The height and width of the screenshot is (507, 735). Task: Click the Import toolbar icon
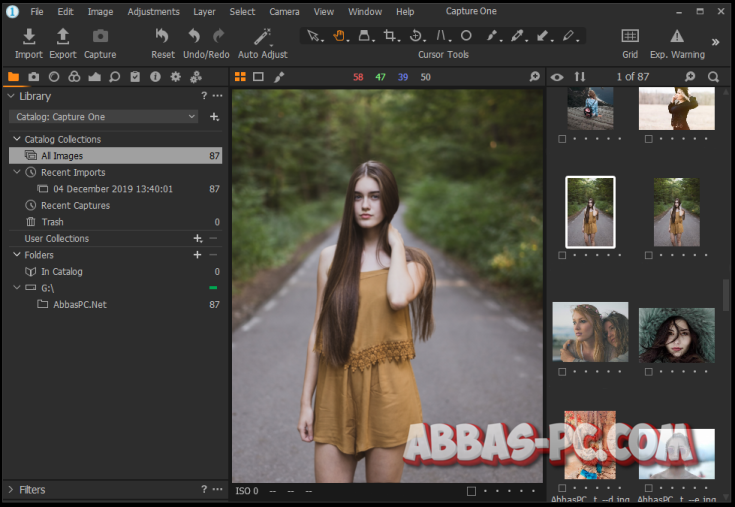click(28, 37)
